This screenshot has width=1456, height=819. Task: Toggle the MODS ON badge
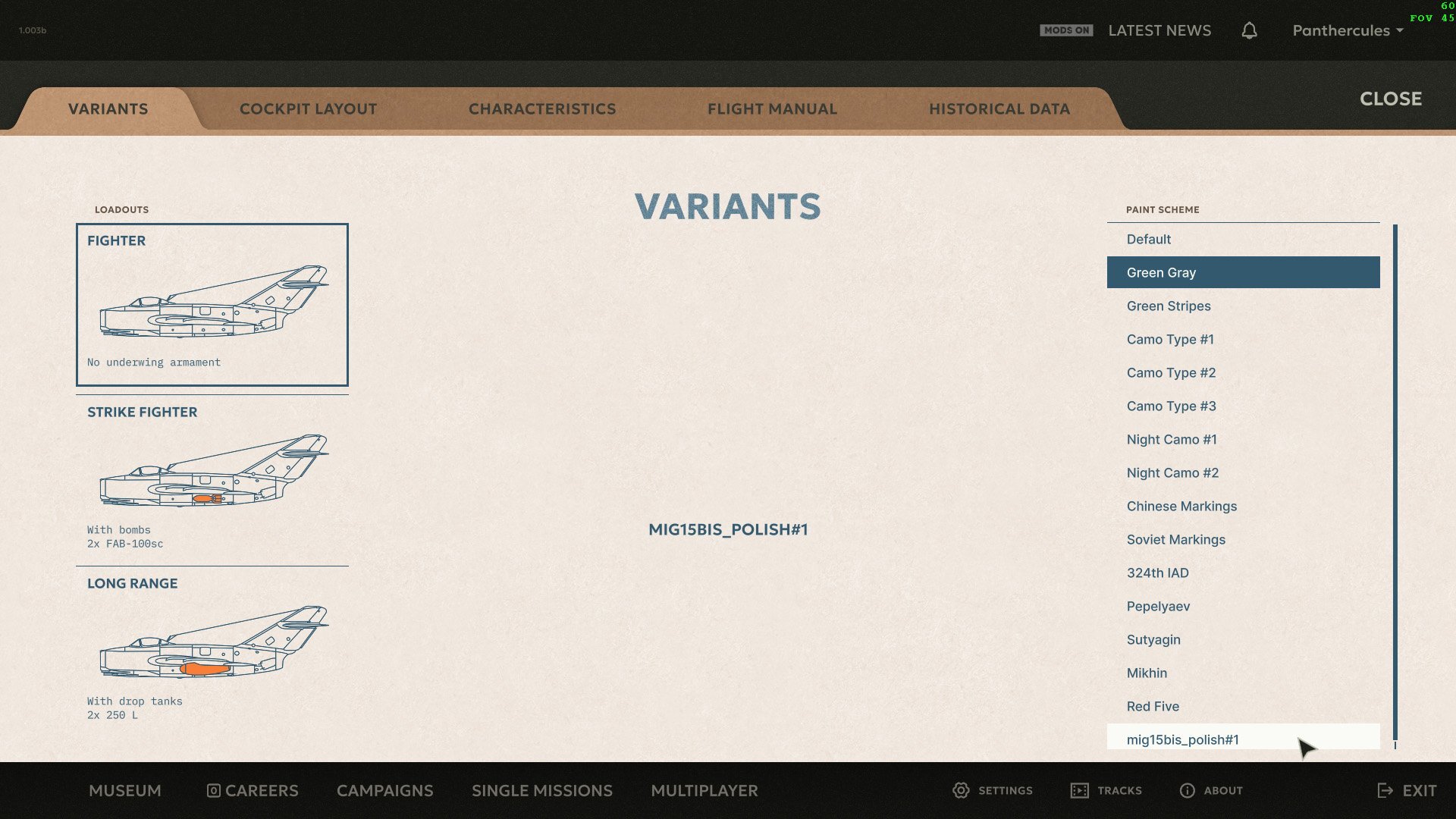pos(1066,30)
